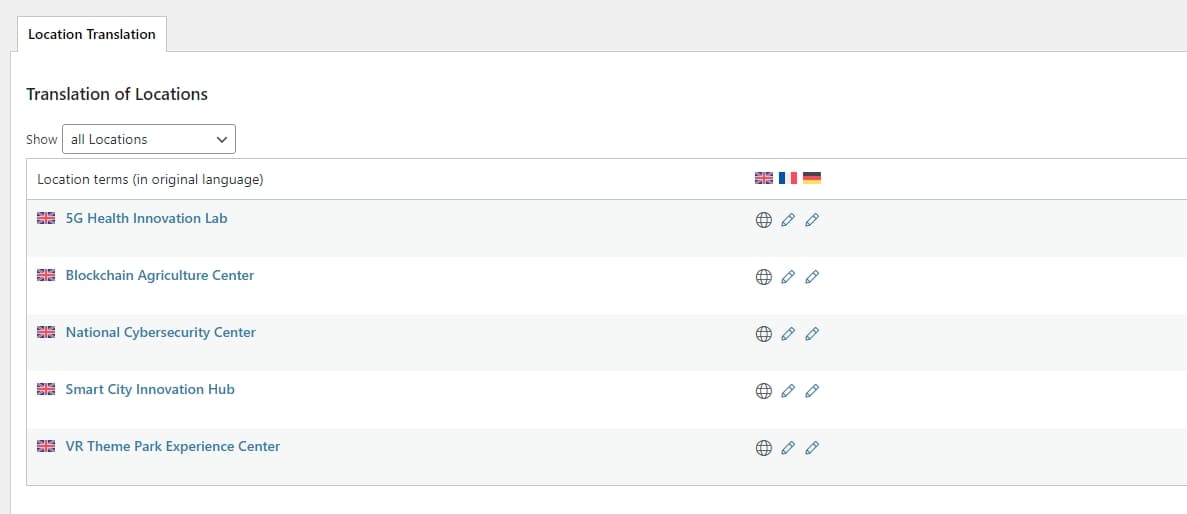Click the globe icon for National Cybersecurity Center
This screenshot has height=514, width=1187.
(x=763, y=334)
